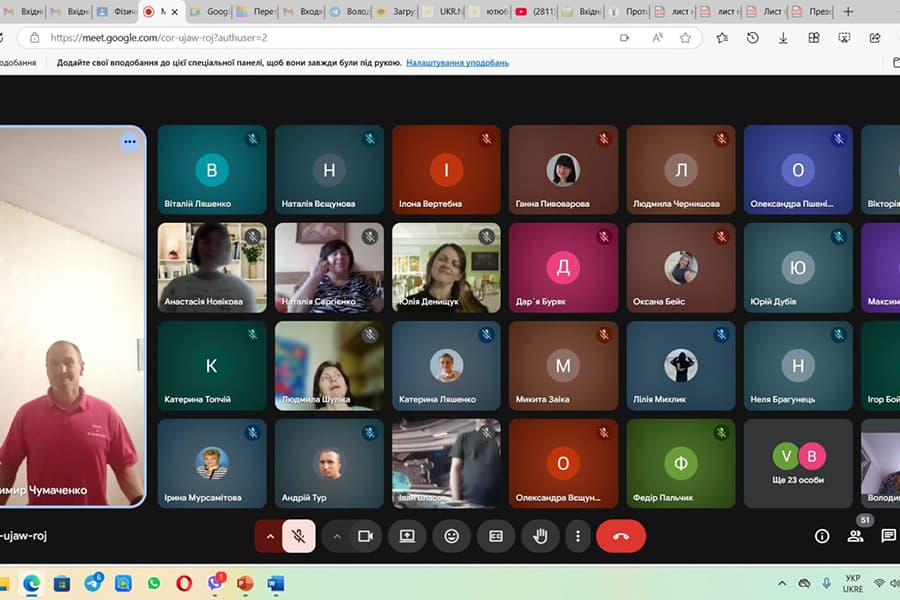Image resolution: width=900 pixels, height=600 pixels.
Task: Switch to the Загру tab
Action: click(395, 11)
